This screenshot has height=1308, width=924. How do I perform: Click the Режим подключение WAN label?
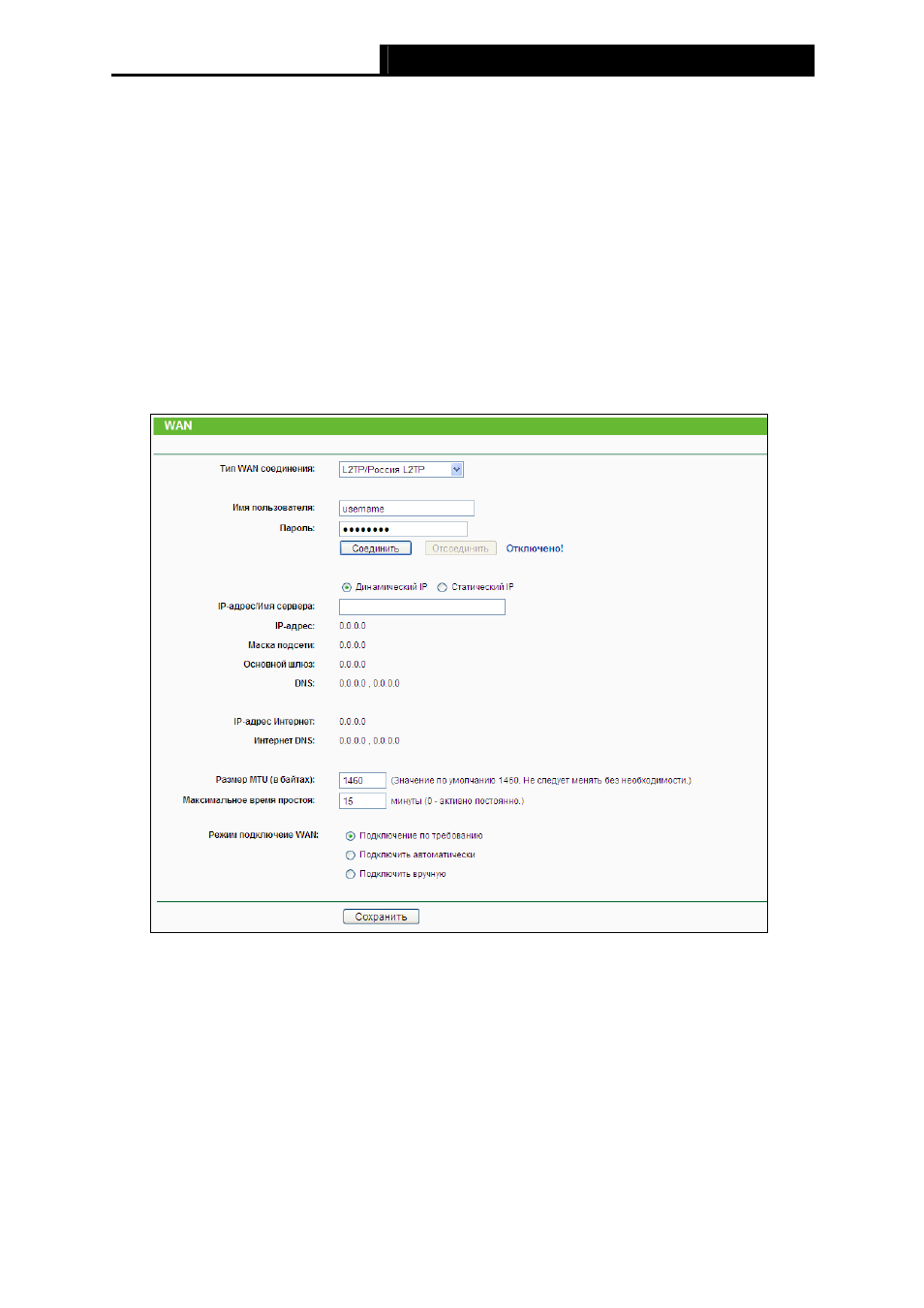[263, 835]
